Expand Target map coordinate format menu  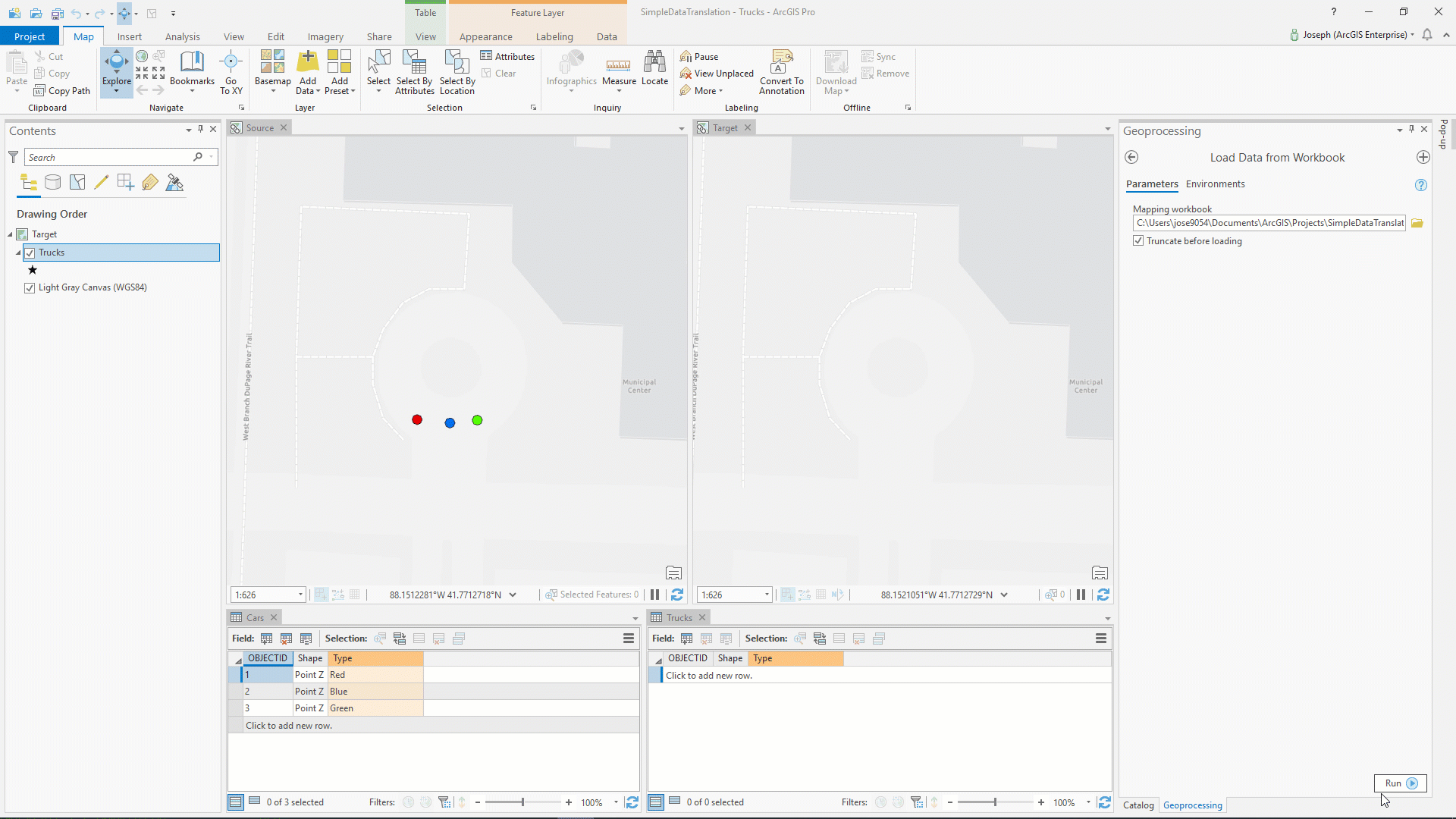point(1004,595)
